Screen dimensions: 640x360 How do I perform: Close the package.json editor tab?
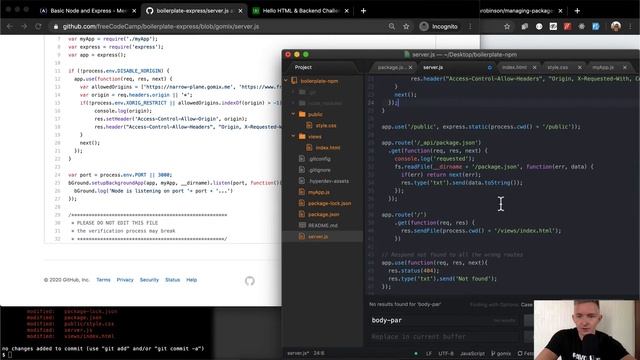pyautogui.click(x=410, y=67)
